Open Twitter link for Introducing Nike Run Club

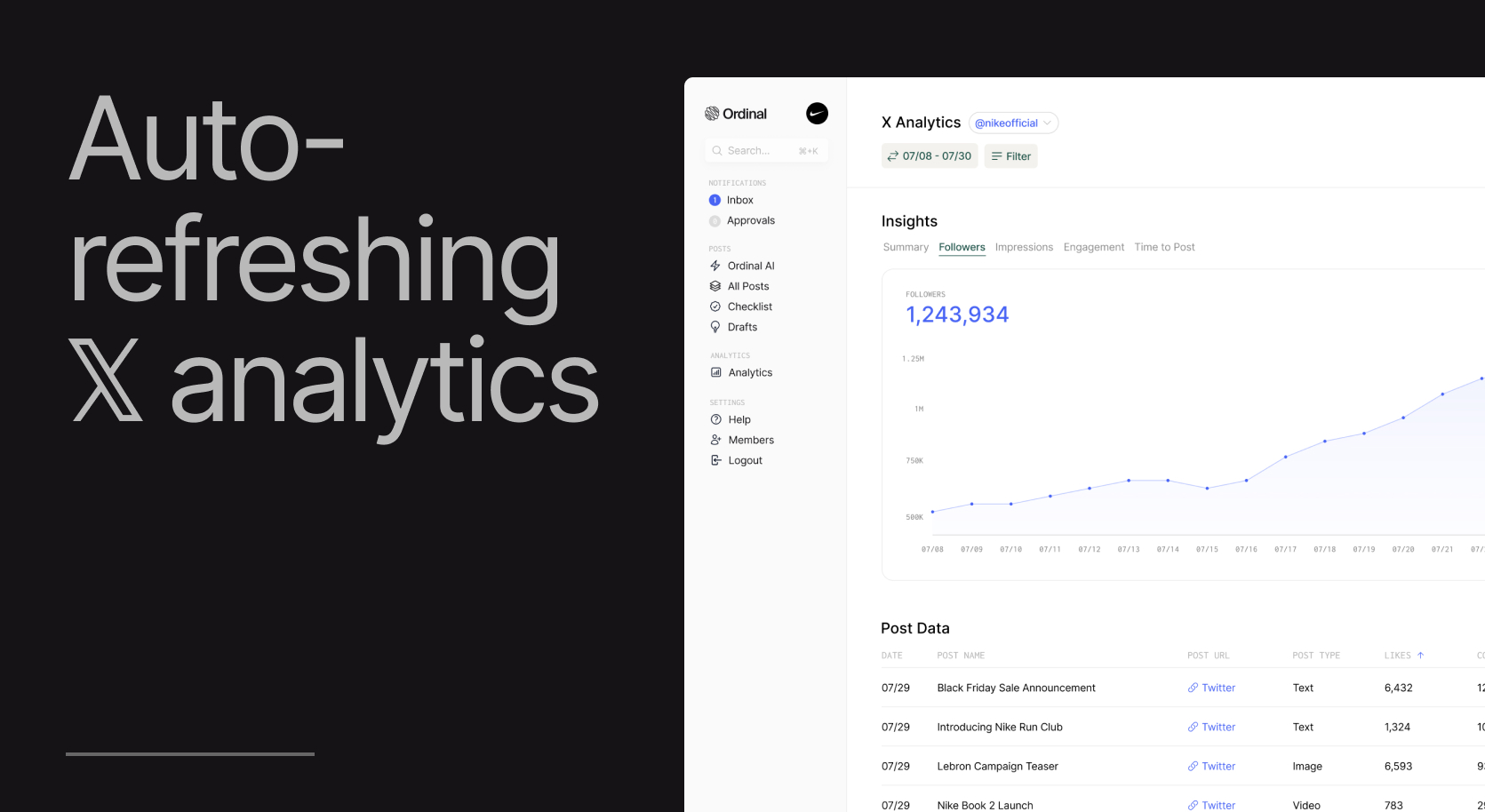1211,727
